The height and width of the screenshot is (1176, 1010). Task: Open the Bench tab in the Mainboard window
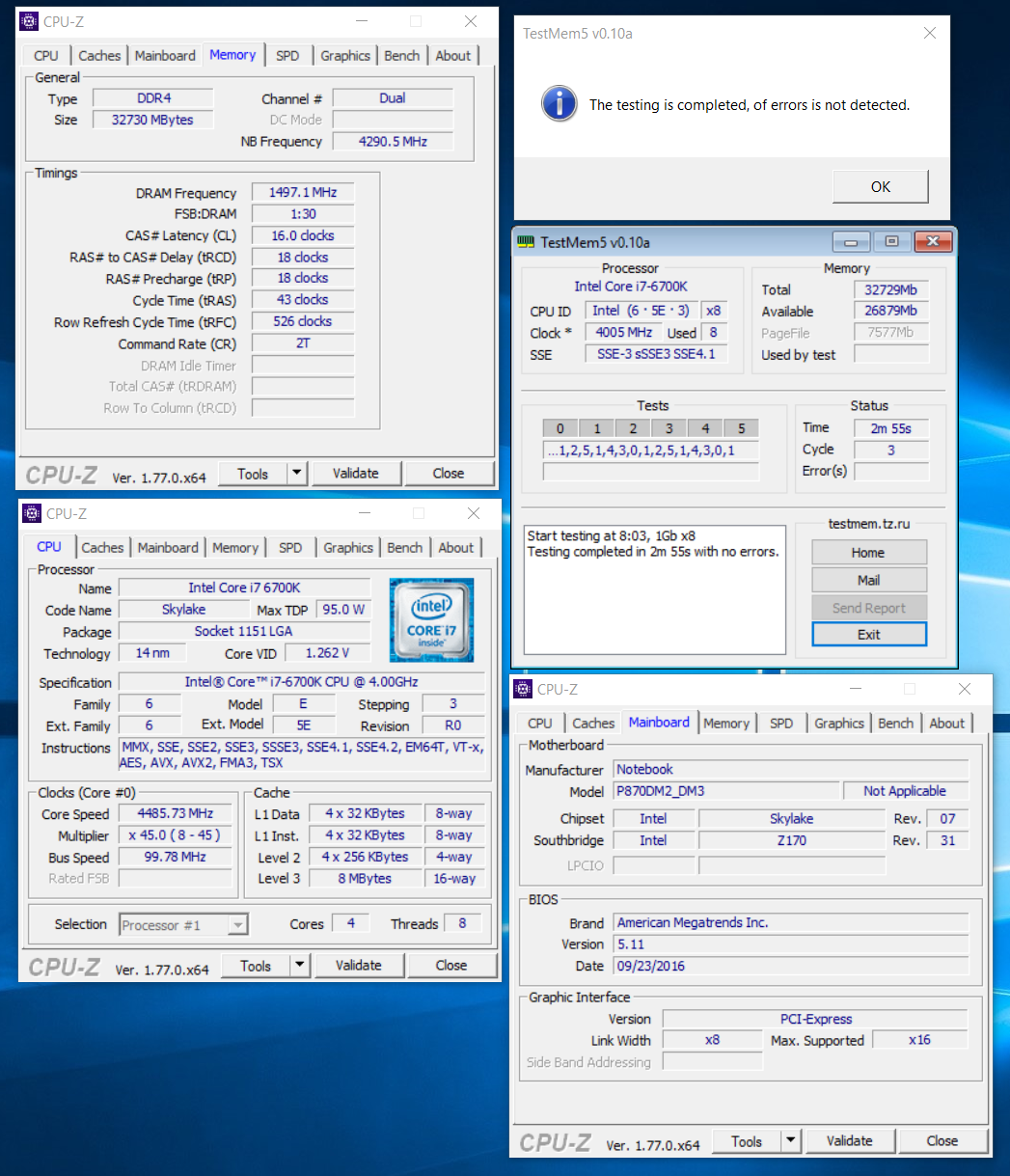896,724
